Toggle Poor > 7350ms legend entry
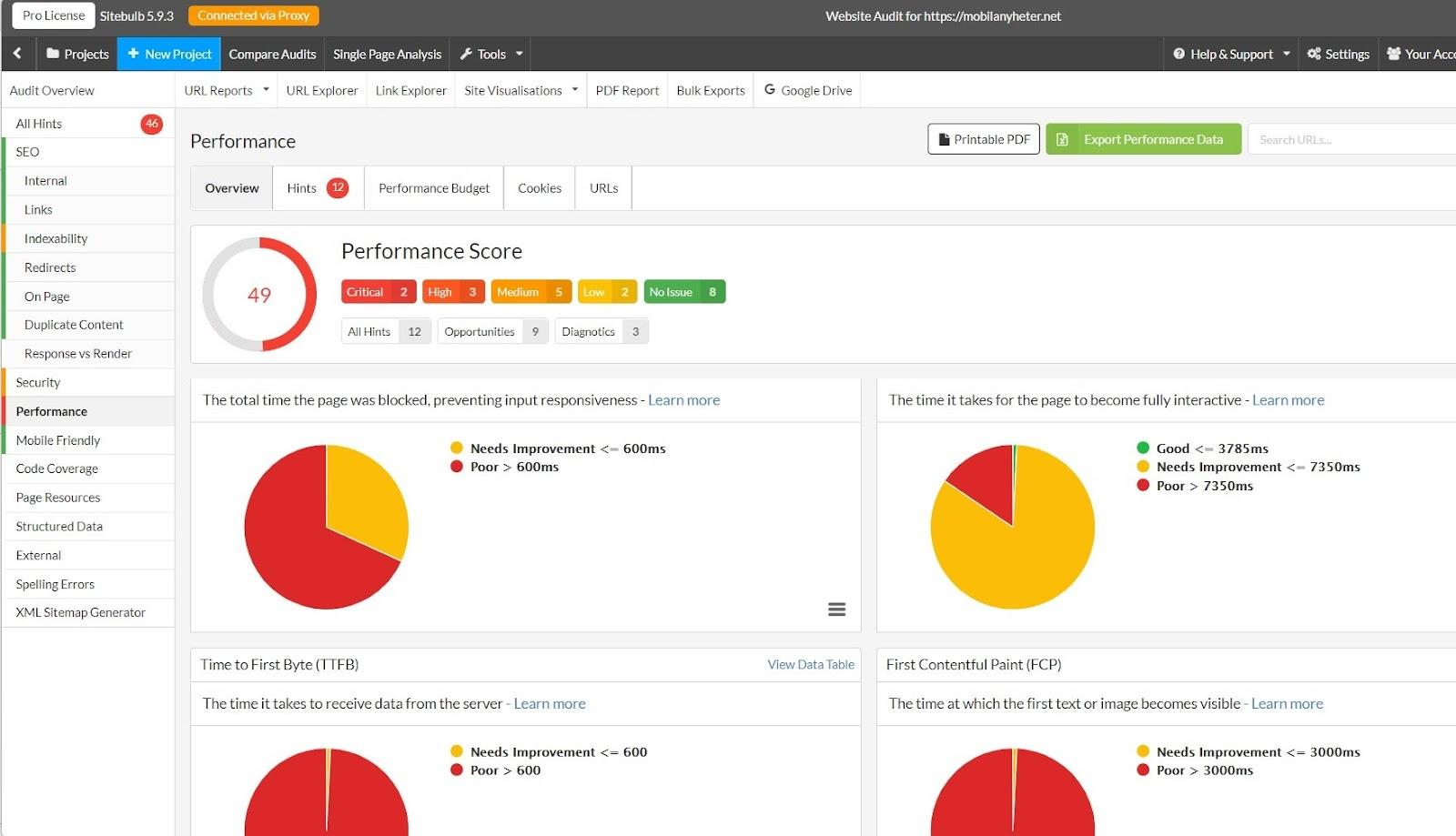The width and height of the screenshot is (1456, 836). [x=1195, y=486]
